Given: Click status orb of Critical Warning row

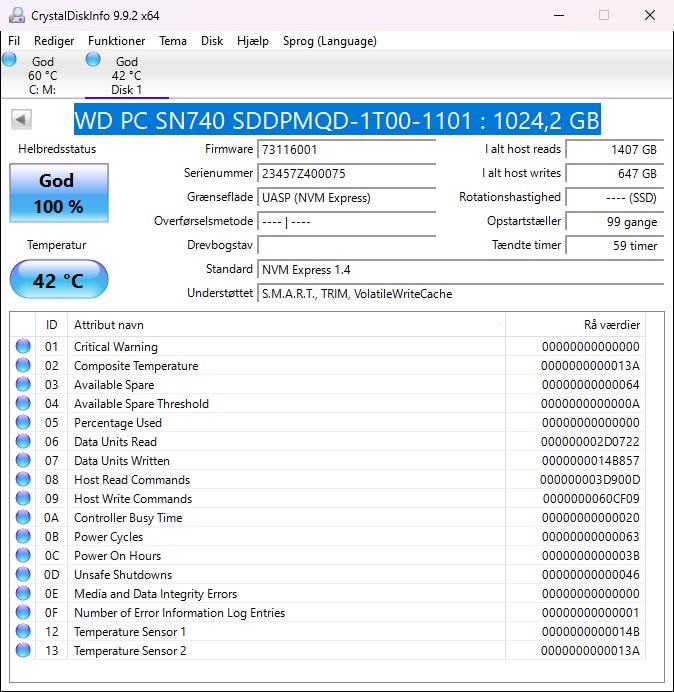Looking at the screenshot, I should tap(23, 346).
